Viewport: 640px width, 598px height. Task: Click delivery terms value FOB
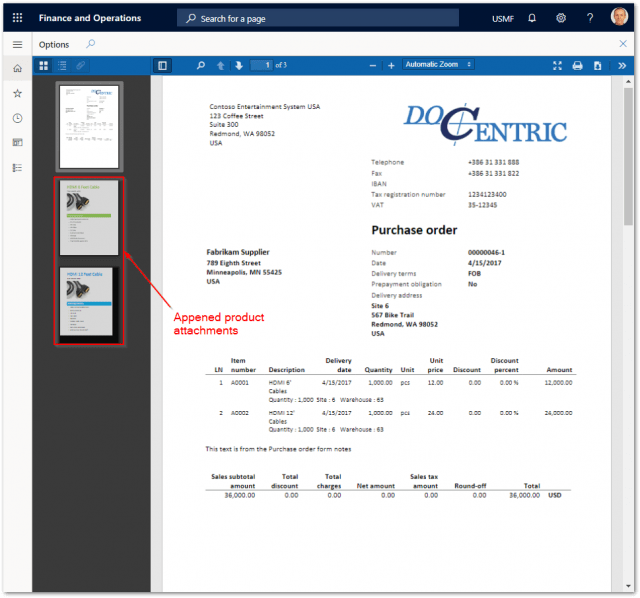(474, 273)
